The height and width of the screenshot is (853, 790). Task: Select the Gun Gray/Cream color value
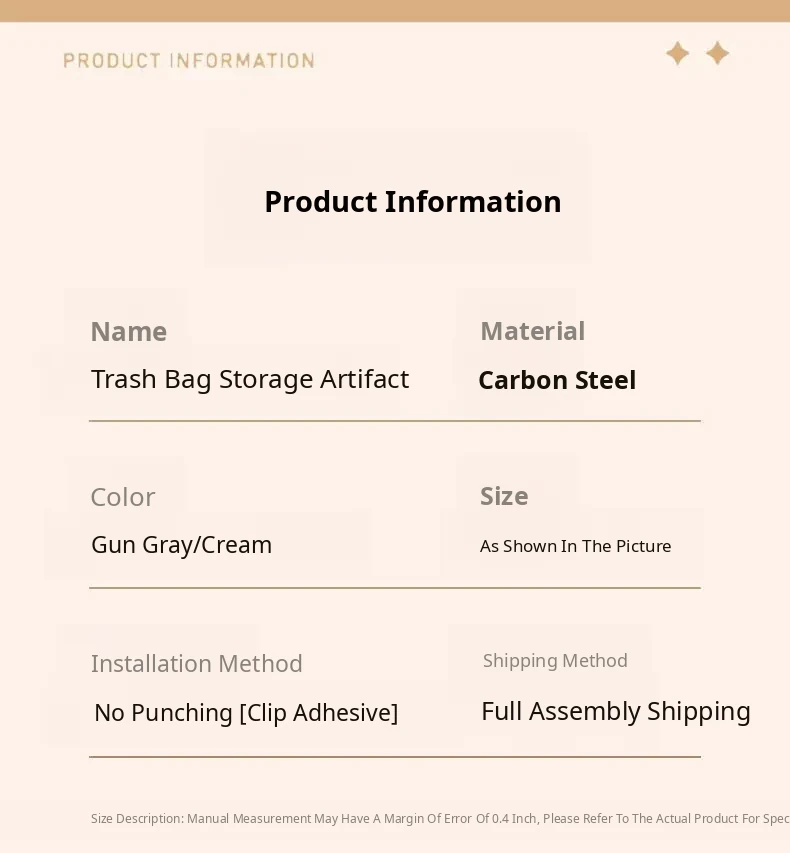coord(182,545)
